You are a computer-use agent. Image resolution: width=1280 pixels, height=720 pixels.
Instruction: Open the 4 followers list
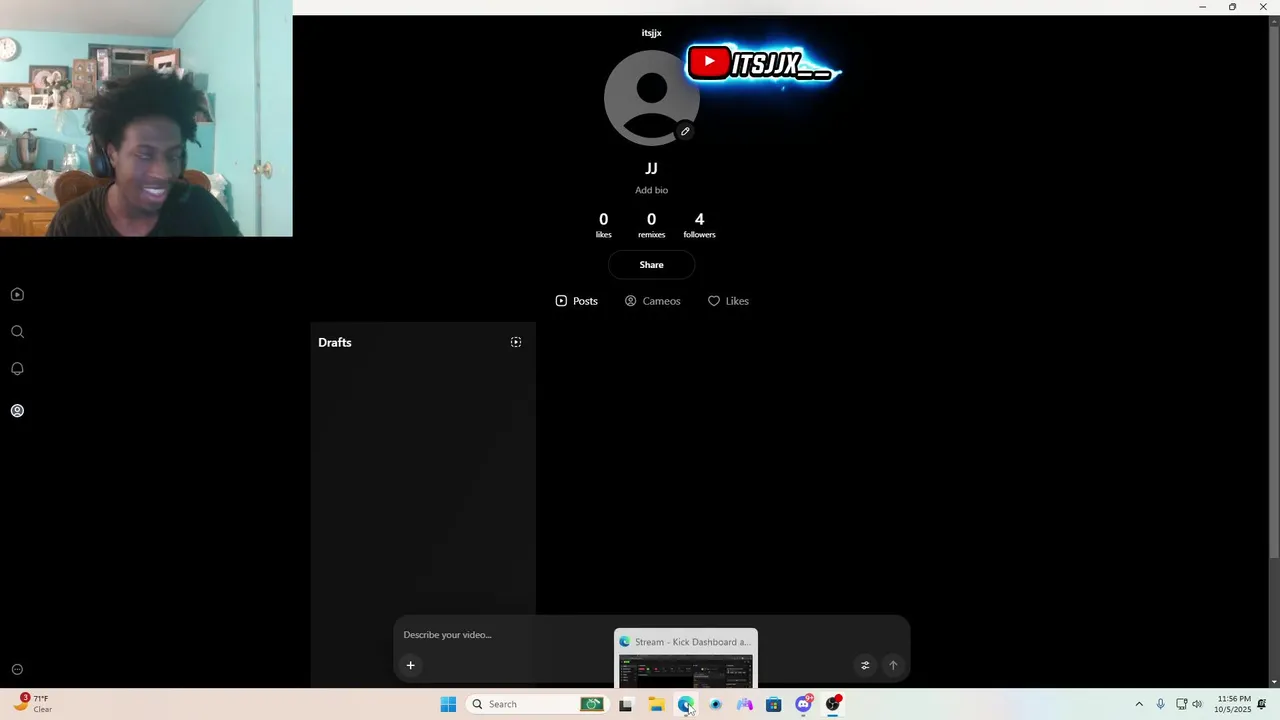pos(699,225)
